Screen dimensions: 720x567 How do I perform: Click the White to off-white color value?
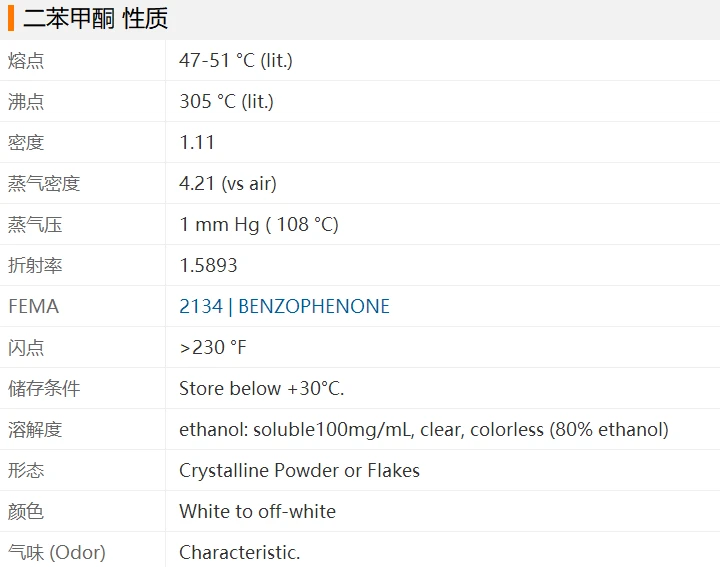pos(258,511)
